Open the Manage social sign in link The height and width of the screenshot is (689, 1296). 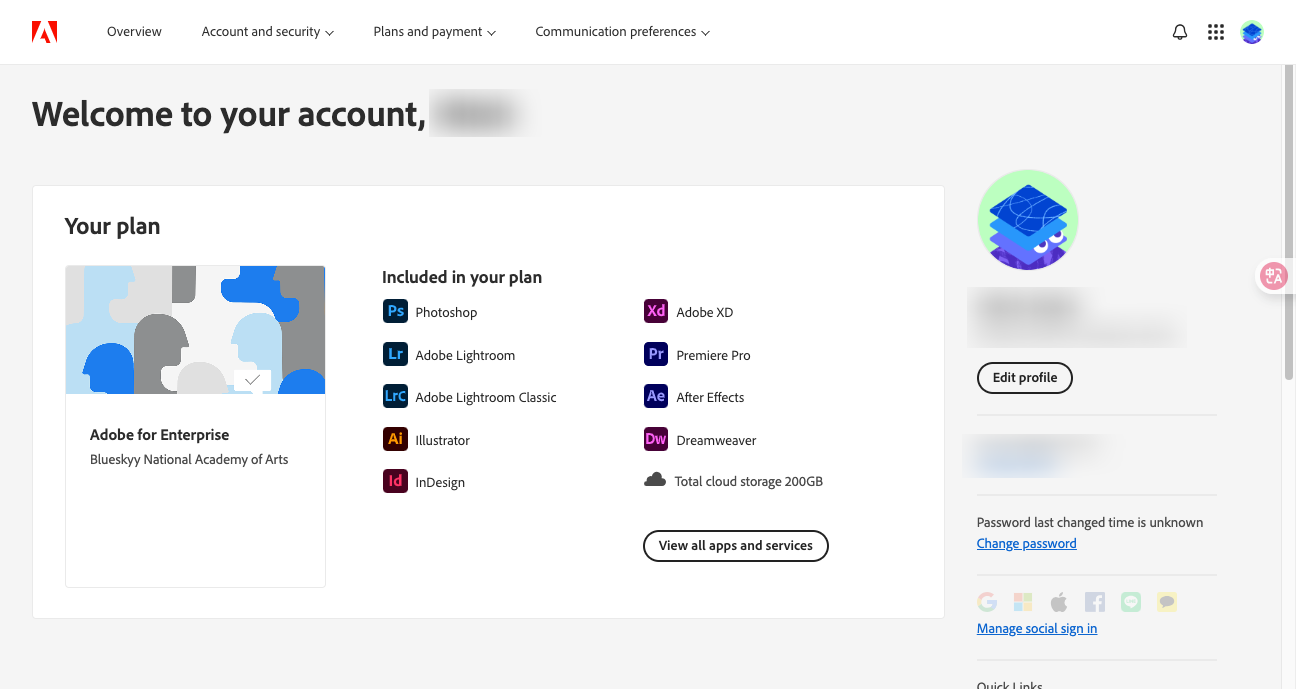(1036, 629)
